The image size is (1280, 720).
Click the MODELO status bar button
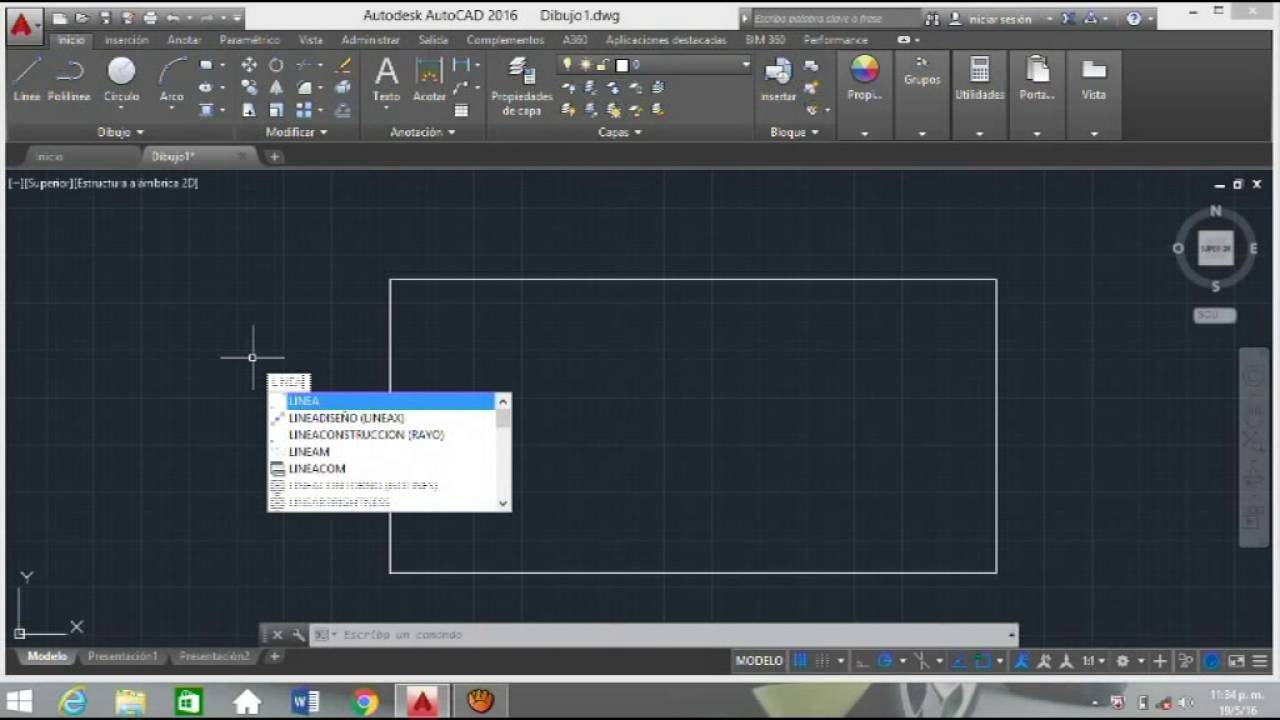[x=759, y=661]
